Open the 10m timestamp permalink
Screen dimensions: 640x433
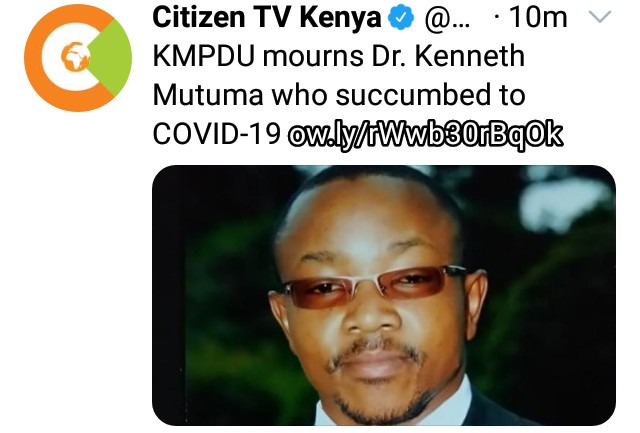pos(538,18)
